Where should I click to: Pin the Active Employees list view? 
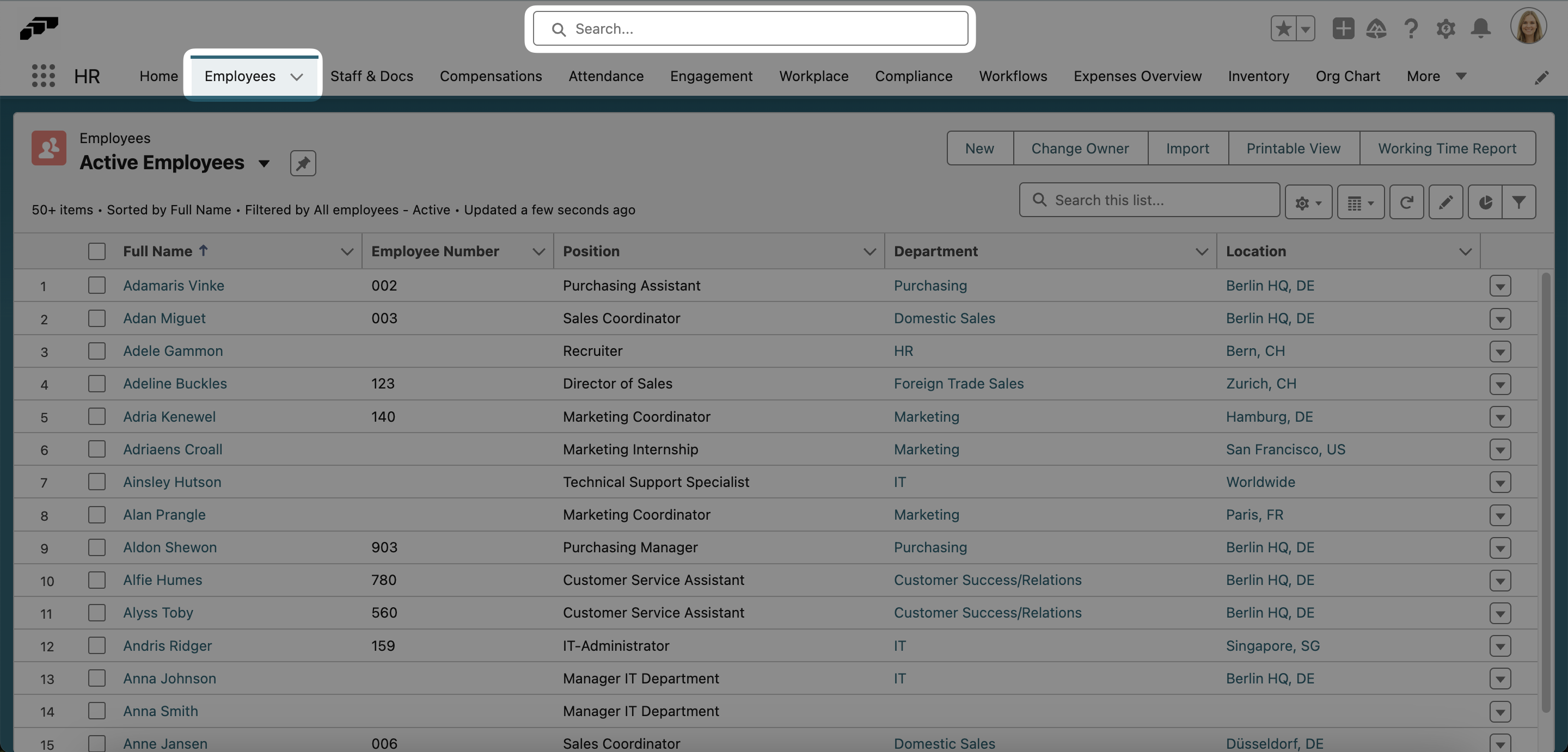pyautogui.click(x=303, y=163)
